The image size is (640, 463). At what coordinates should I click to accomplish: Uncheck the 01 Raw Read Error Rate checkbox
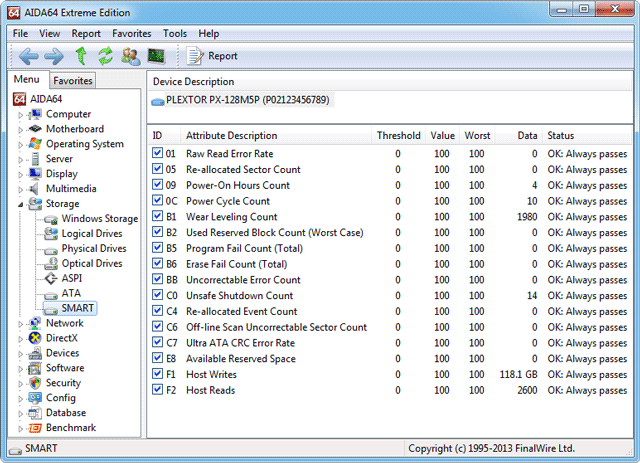[157, 153]
